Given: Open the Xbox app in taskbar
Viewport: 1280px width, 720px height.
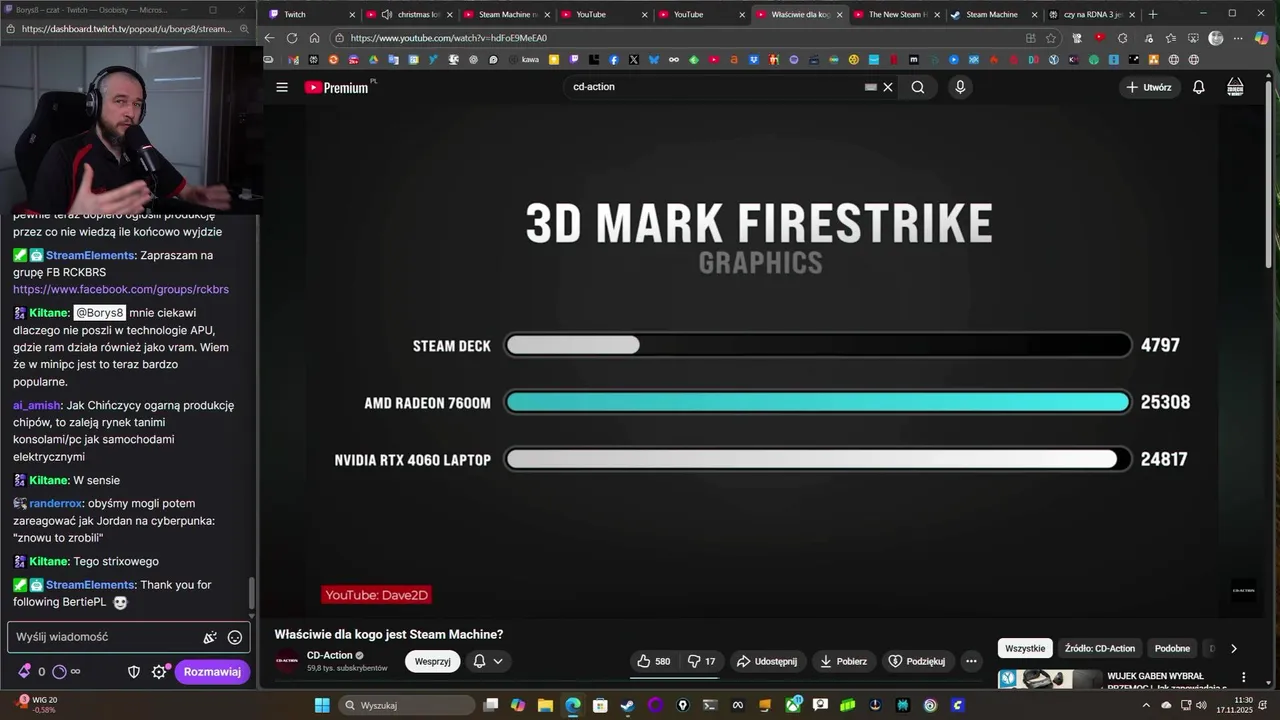Looking at the screenshot, I should (x=793, y=705).
